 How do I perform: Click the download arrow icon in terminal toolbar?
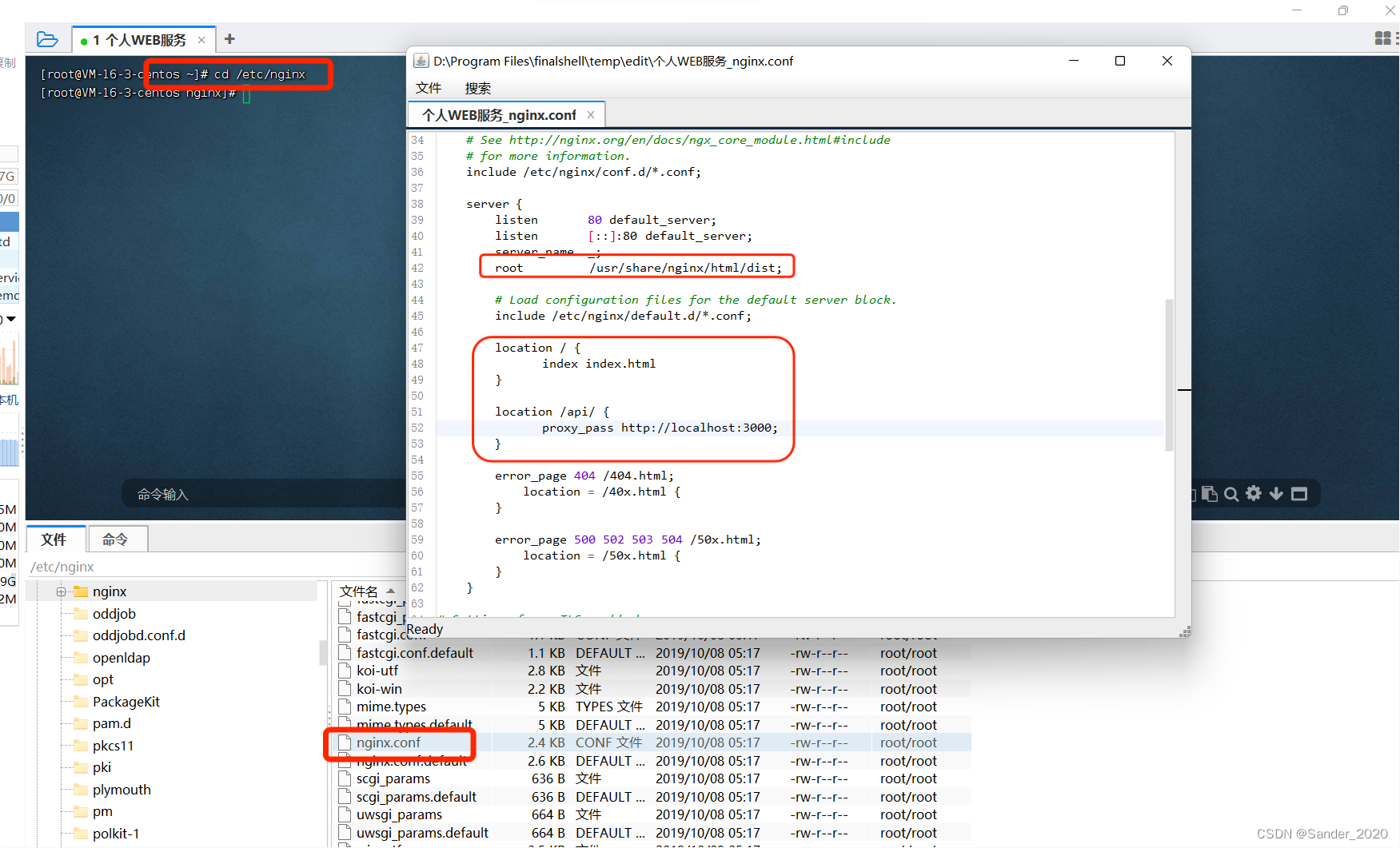(1276, 494)
